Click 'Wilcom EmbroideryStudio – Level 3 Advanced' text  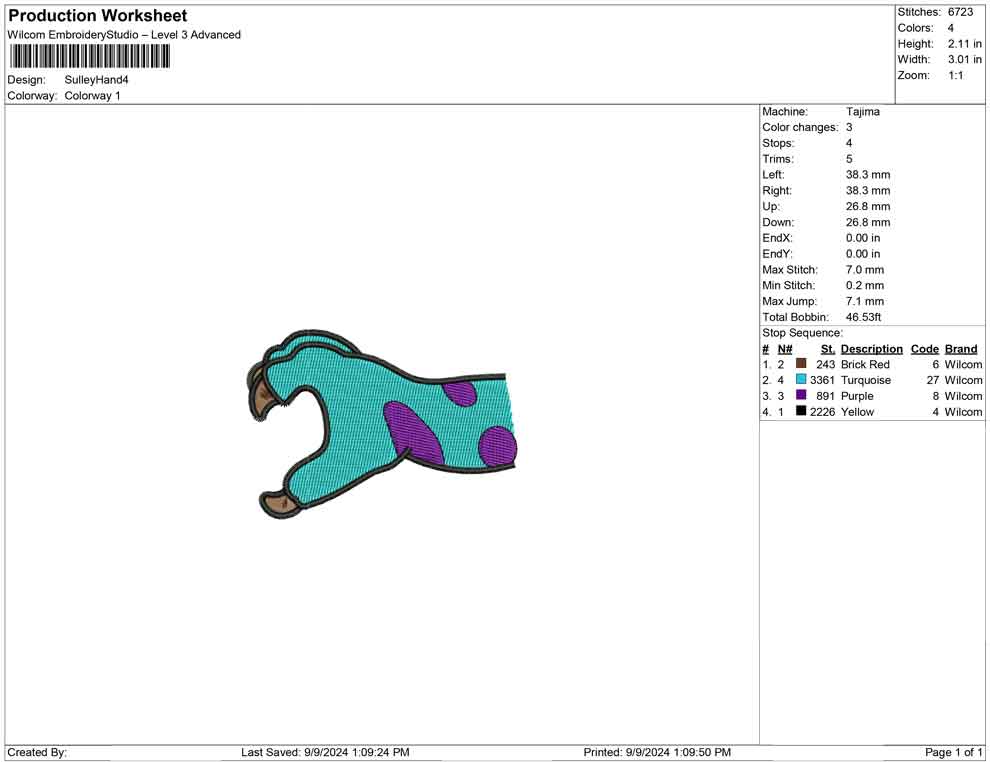tap(124, 35)
